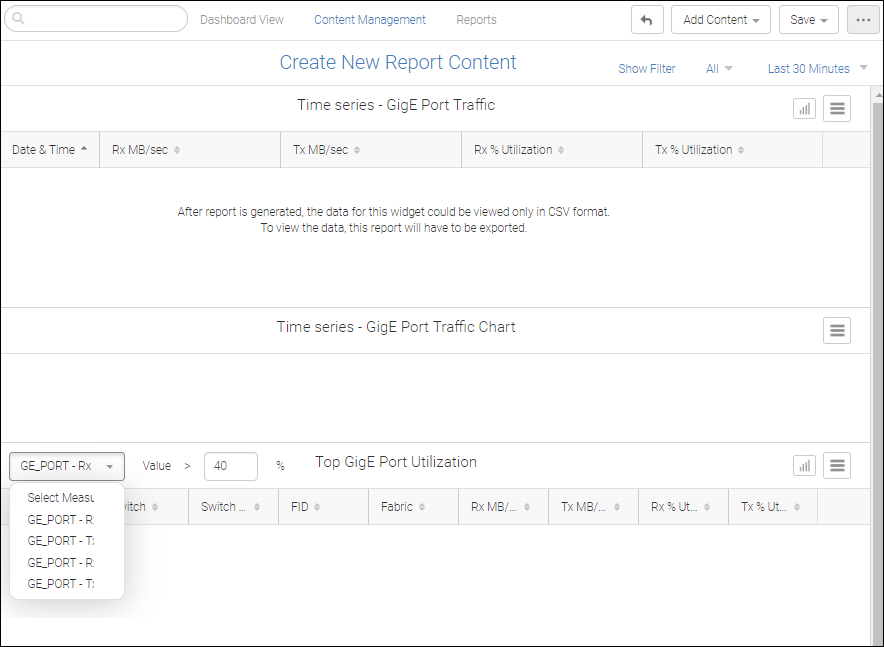Screen dimensions: 884x647
Task: Click the magnifier icon in search box
Action: coord(18,19)
